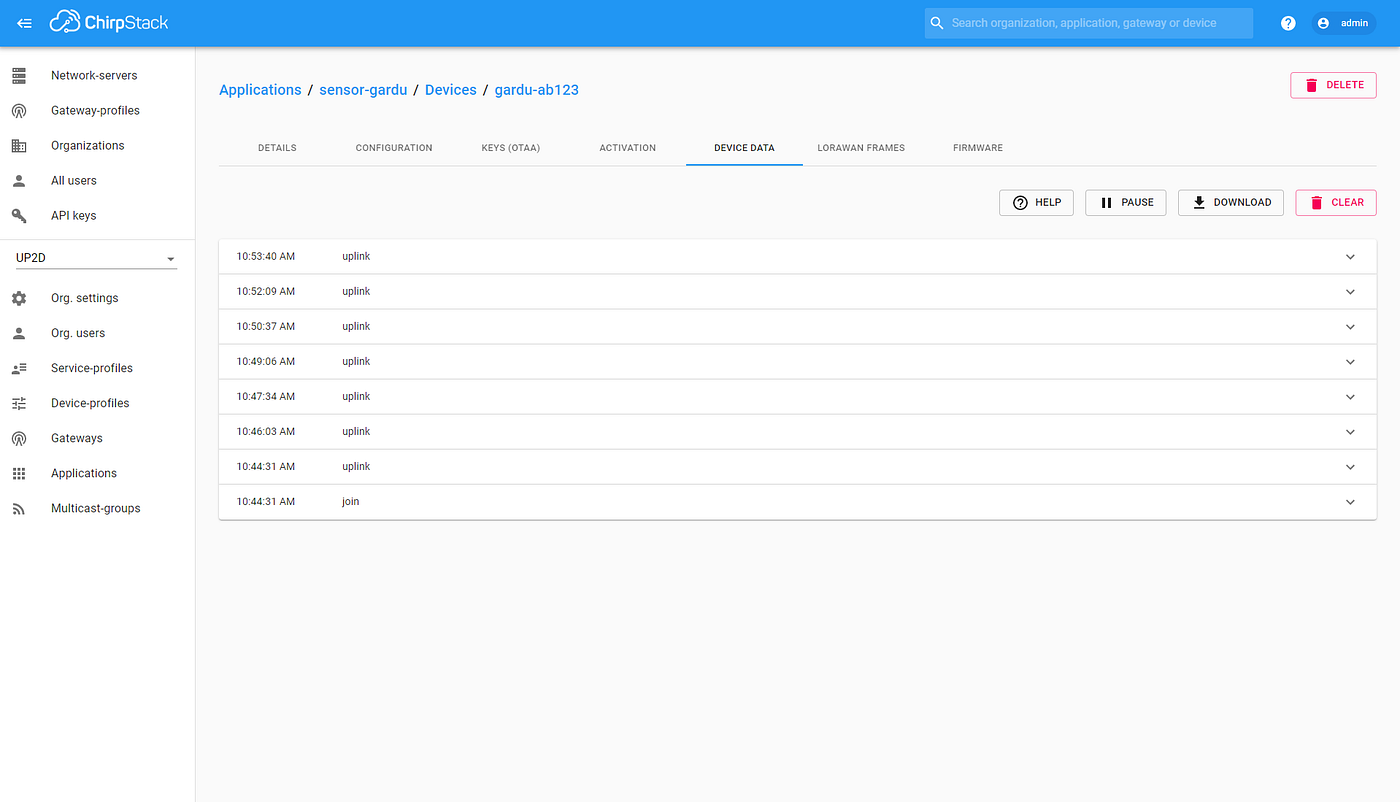
Task: Expand the 10:44:31 AM join event
Action: (1350, 501)
